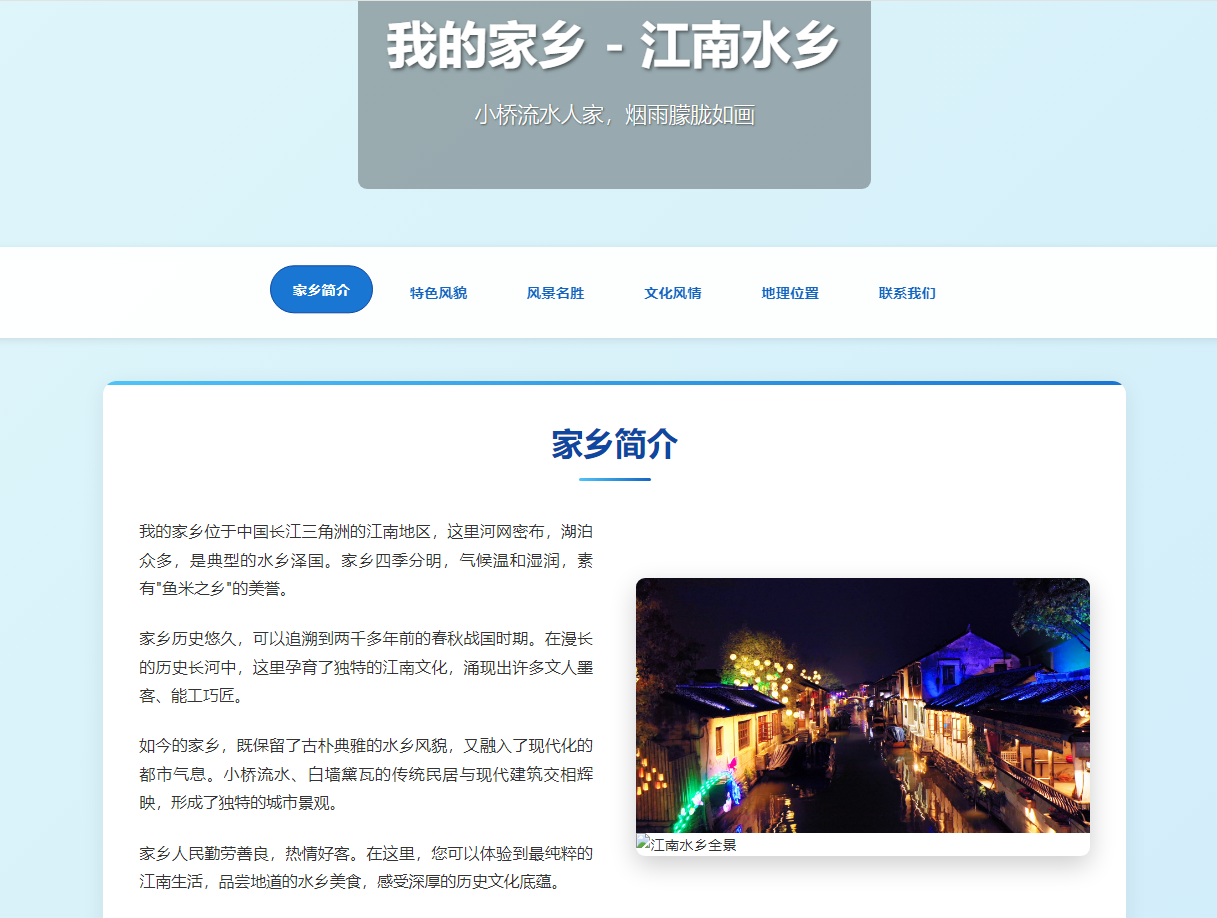Open the 联系我们 navigation link
This screenshot has height=918, width=1217.
[x=907, y=293]
